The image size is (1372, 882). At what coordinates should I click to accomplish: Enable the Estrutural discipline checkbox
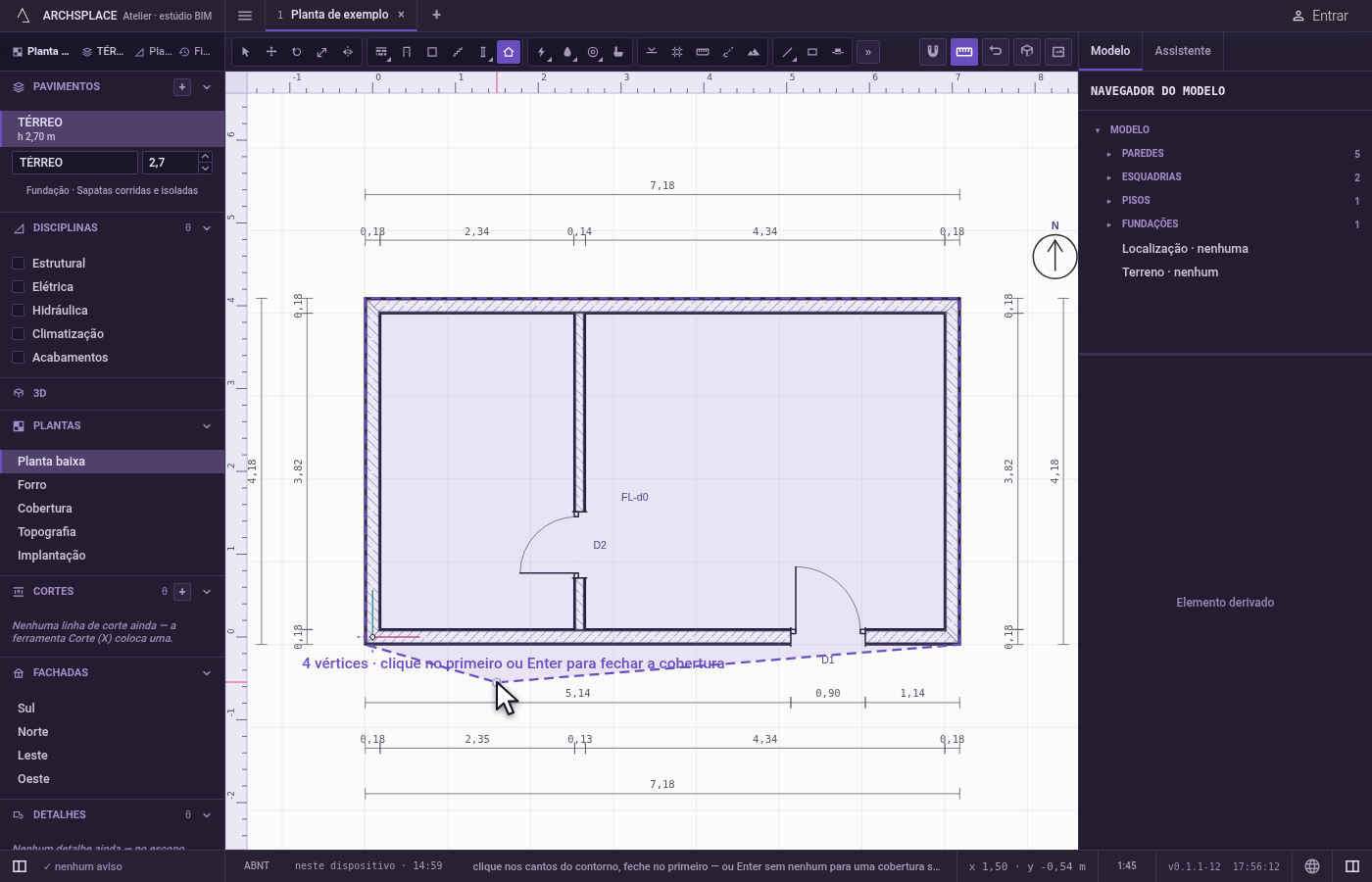[18, 264]
